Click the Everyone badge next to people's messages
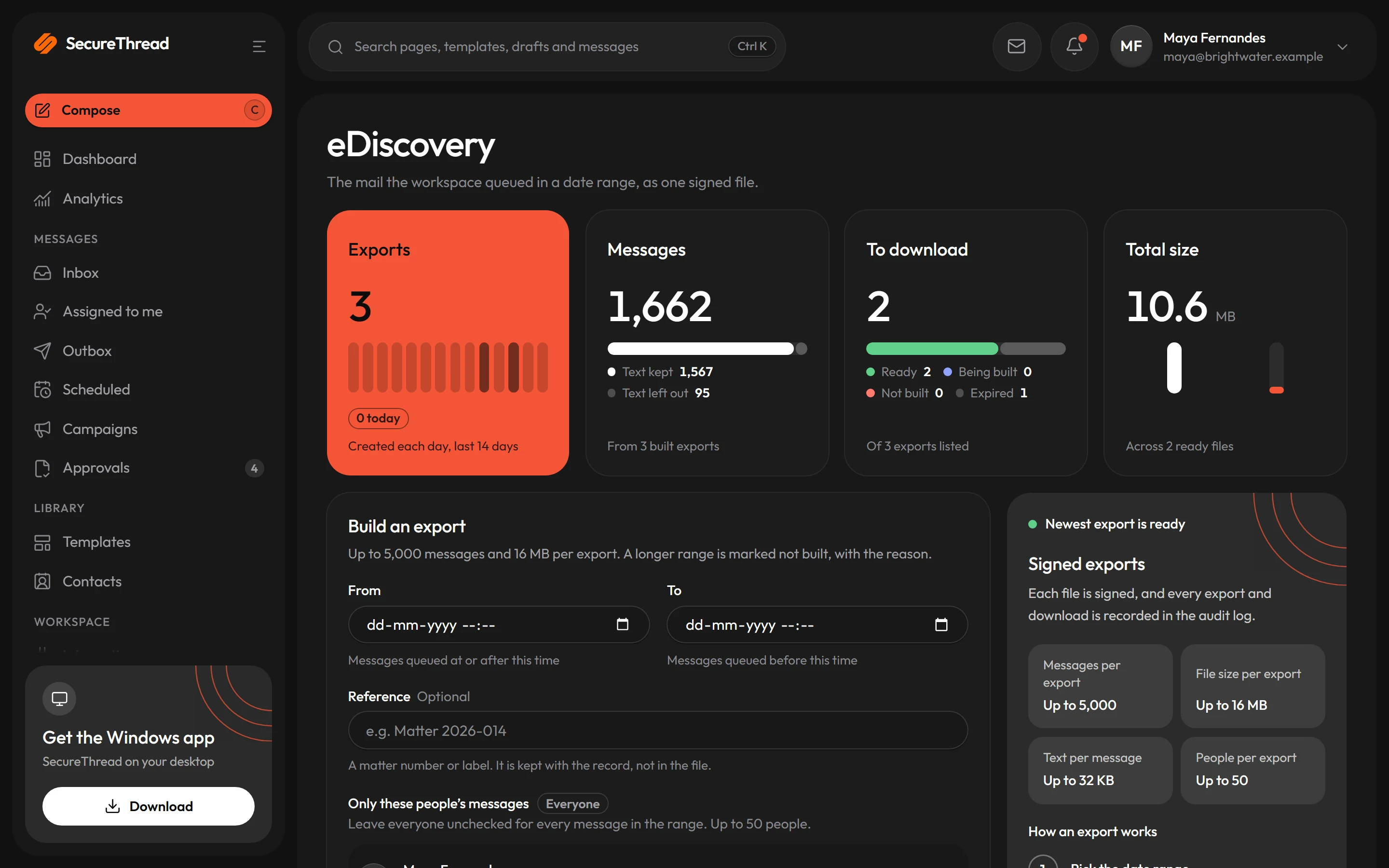Viewport: 1389px width, 868px height. tap(572, 804)
